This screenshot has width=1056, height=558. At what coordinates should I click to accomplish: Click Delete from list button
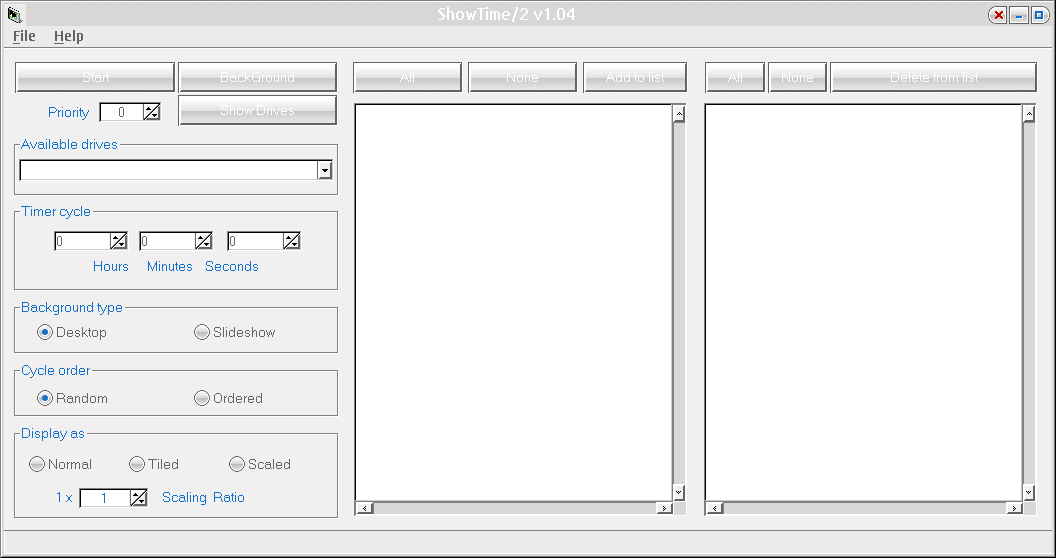click(933, 77)
